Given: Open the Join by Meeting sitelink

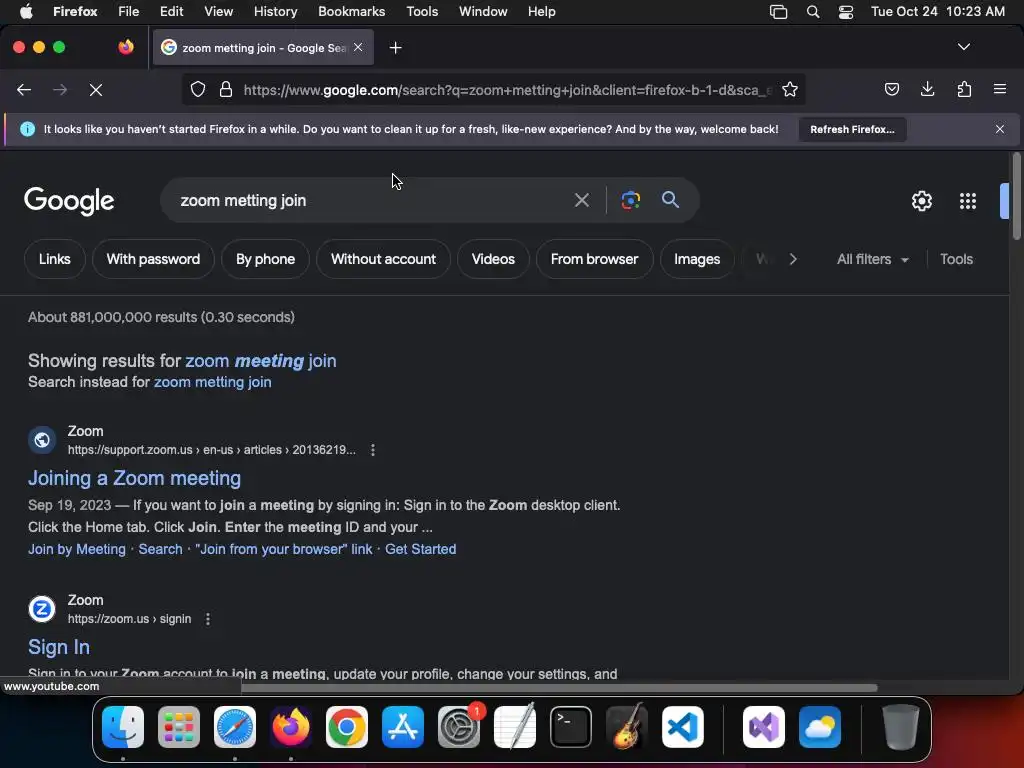Looking at the screenshot, I should (77, 549).
